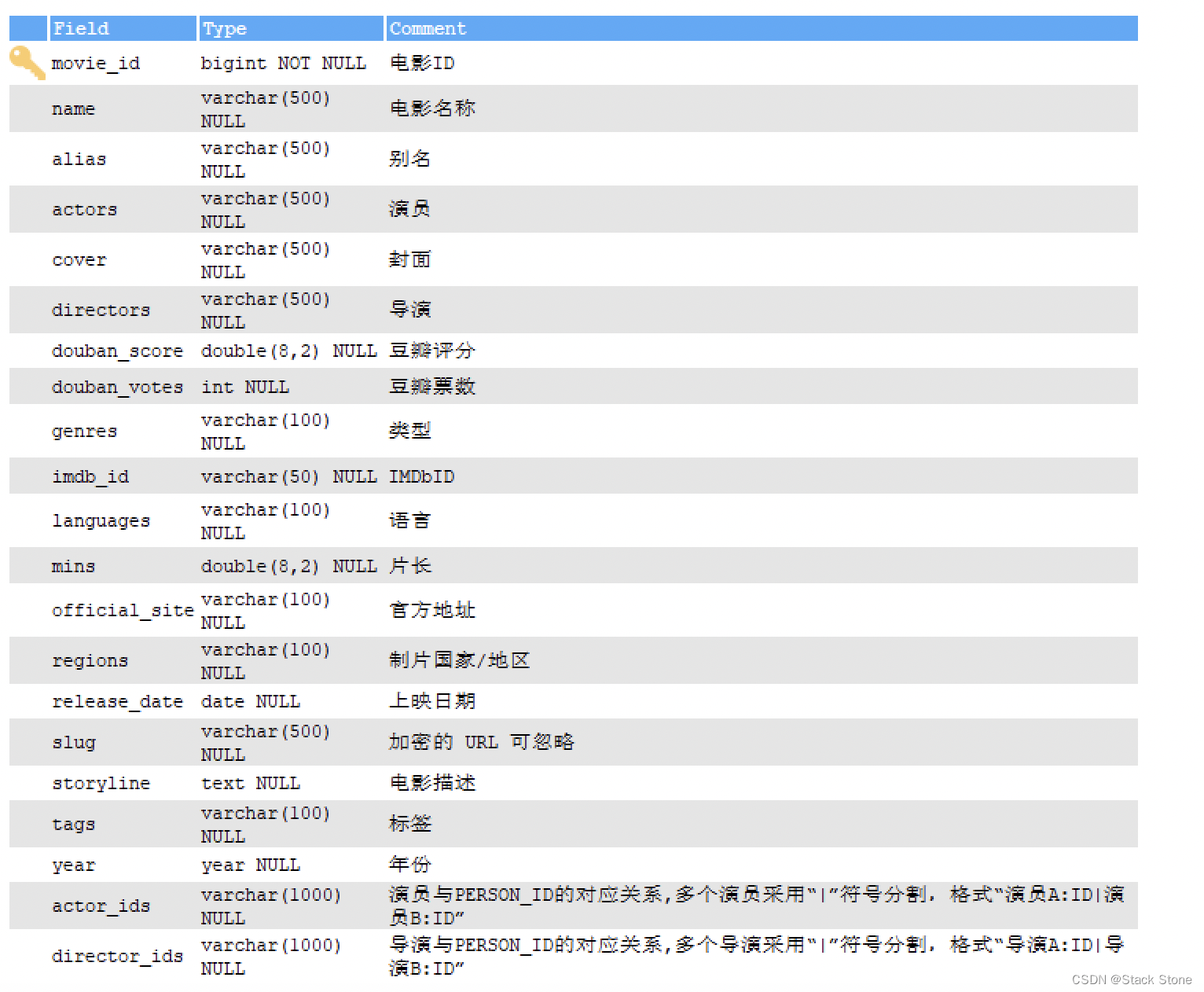Click 'varchar(500) NULL' type of slug

click(x=266, y=743)
